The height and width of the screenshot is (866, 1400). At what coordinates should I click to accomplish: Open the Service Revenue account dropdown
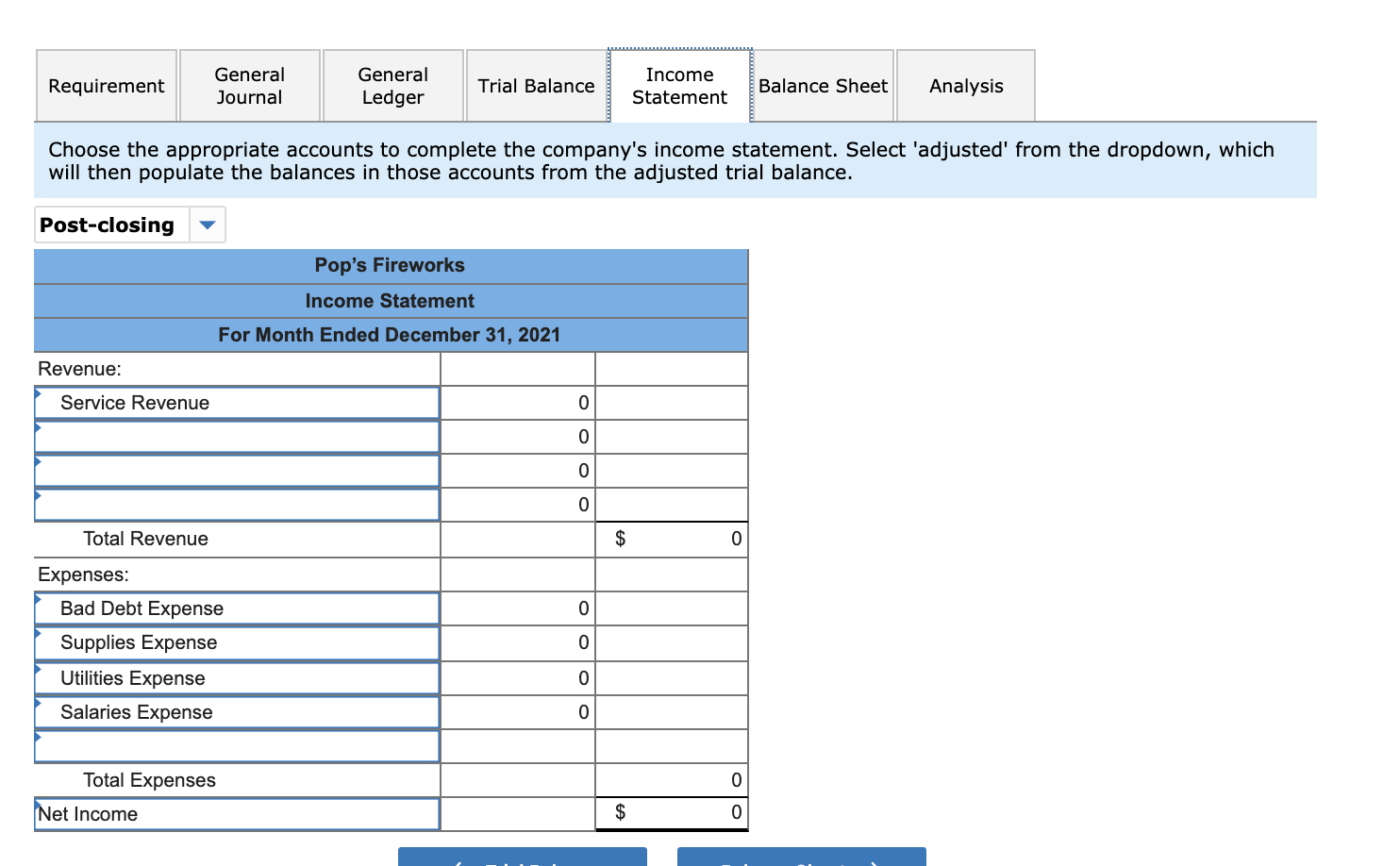tap(236, 403)
